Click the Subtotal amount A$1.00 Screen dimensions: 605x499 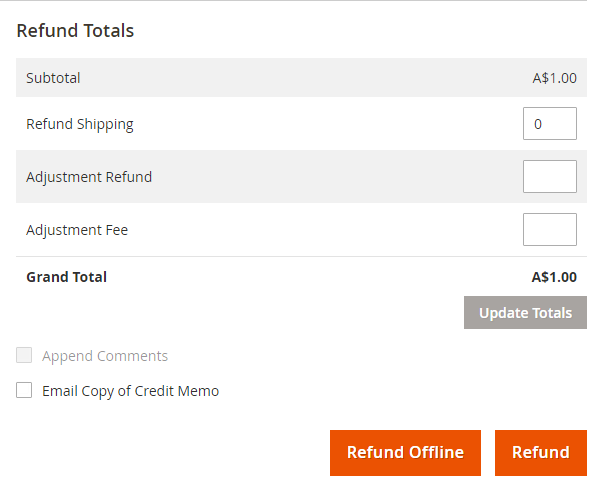point(554,78)
